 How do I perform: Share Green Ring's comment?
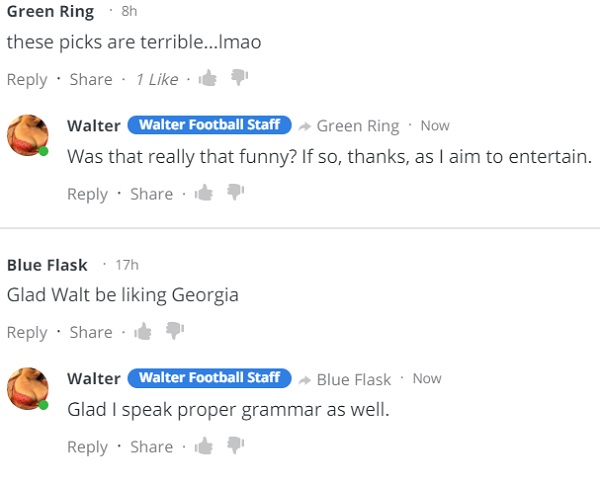coord(91,79)
